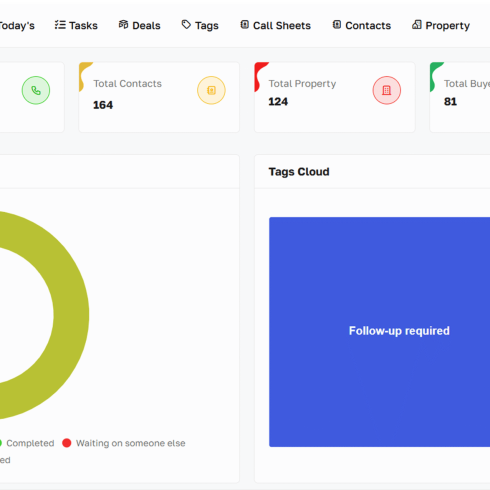Open the Total Contacts card

pyautogui.click(x=159, y=97)
